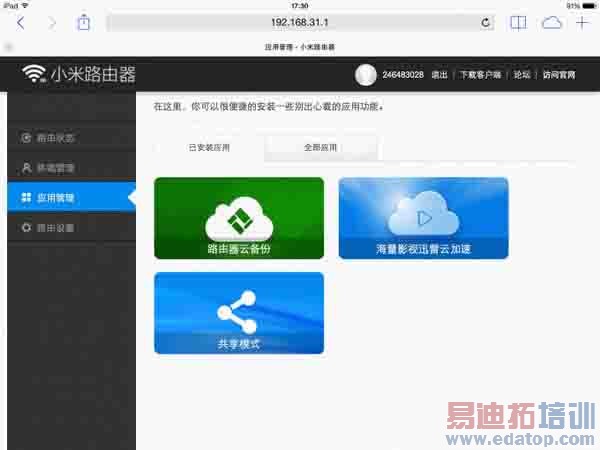Open the person-icon sidebar item
This screenshot has width=600, height=450.
72,168
